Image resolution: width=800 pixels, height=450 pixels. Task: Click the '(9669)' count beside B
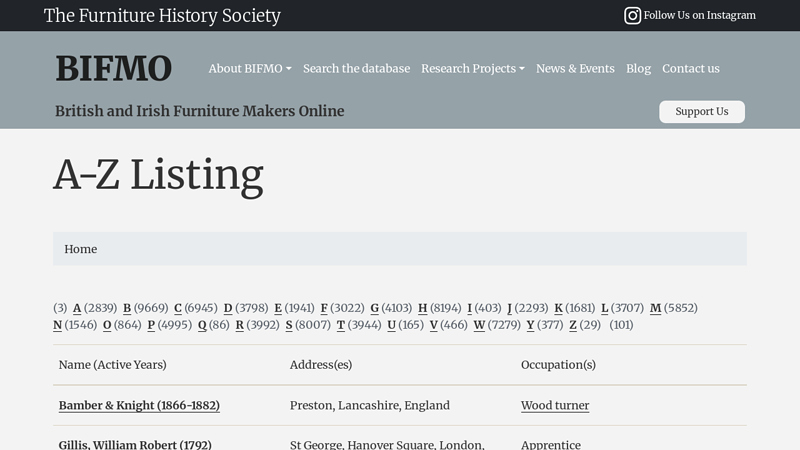click(x=151, y=308)
